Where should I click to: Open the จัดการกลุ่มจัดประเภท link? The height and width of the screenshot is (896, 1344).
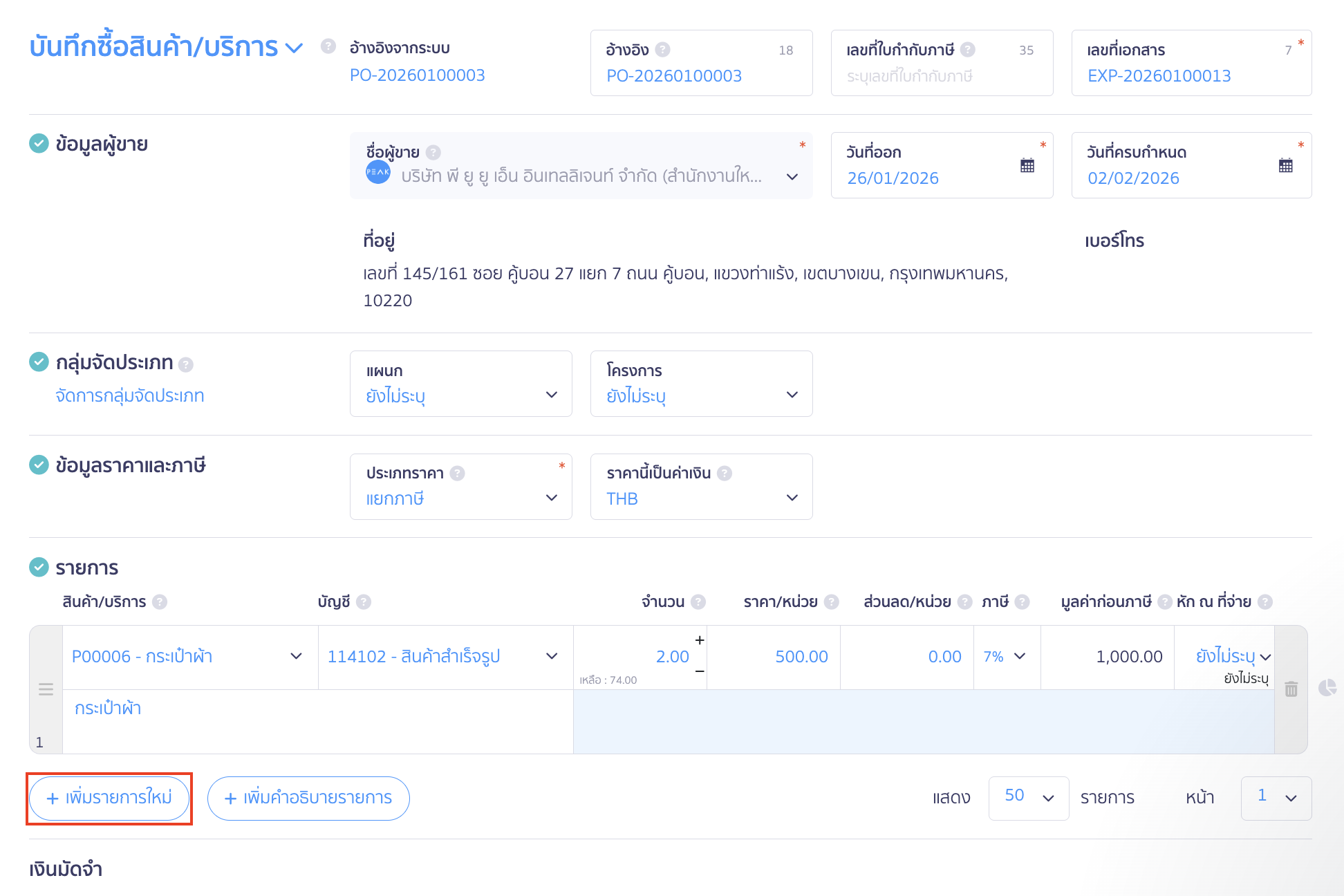(x=130, y=395)
